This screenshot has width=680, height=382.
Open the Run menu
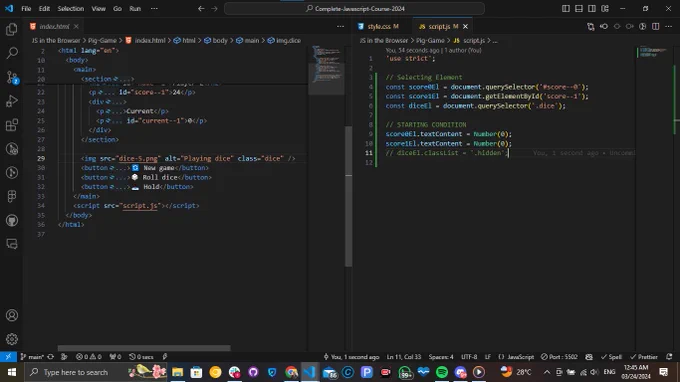(x=135, y=9)
